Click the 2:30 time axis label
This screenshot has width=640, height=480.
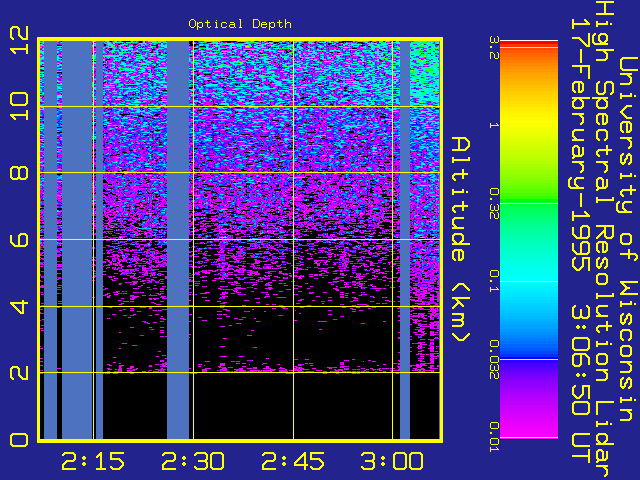pyautogui.click(x=193, y=461)
